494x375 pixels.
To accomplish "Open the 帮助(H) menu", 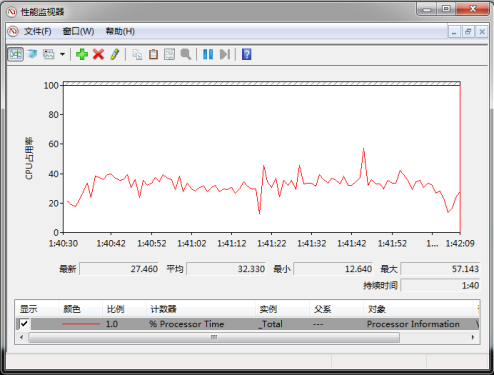I will coord(120,31).
